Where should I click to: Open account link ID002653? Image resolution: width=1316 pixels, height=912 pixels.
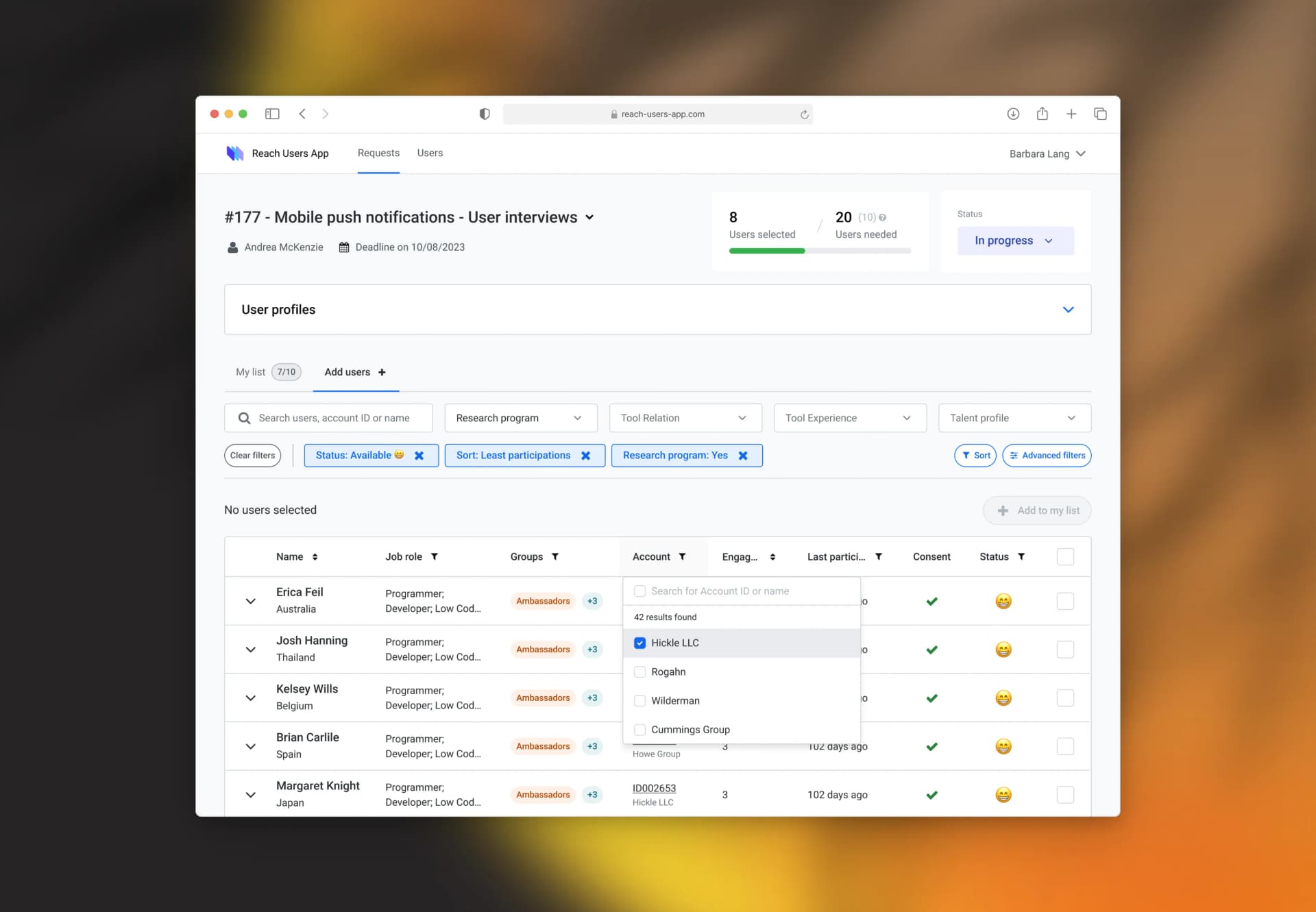(x=654, y=789)
